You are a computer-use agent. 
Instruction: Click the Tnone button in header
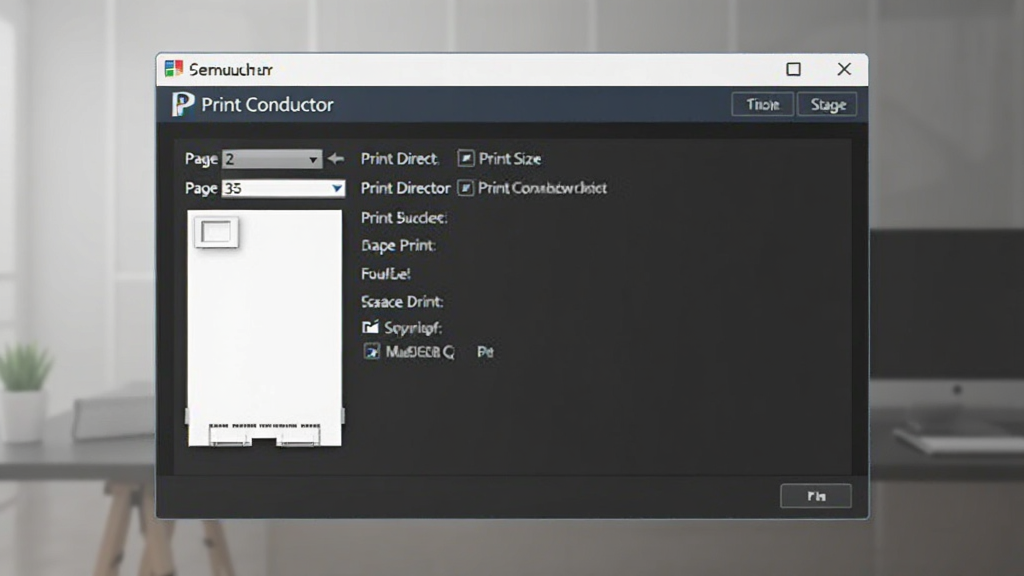[x=762, y=104]
